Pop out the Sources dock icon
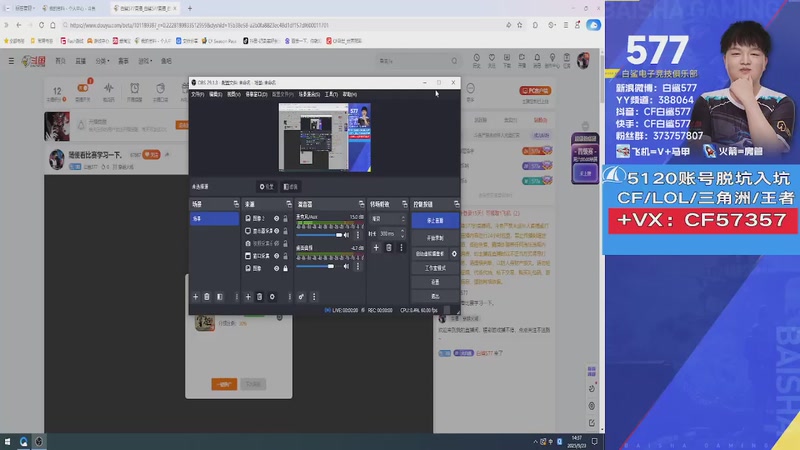 [289, 204]
